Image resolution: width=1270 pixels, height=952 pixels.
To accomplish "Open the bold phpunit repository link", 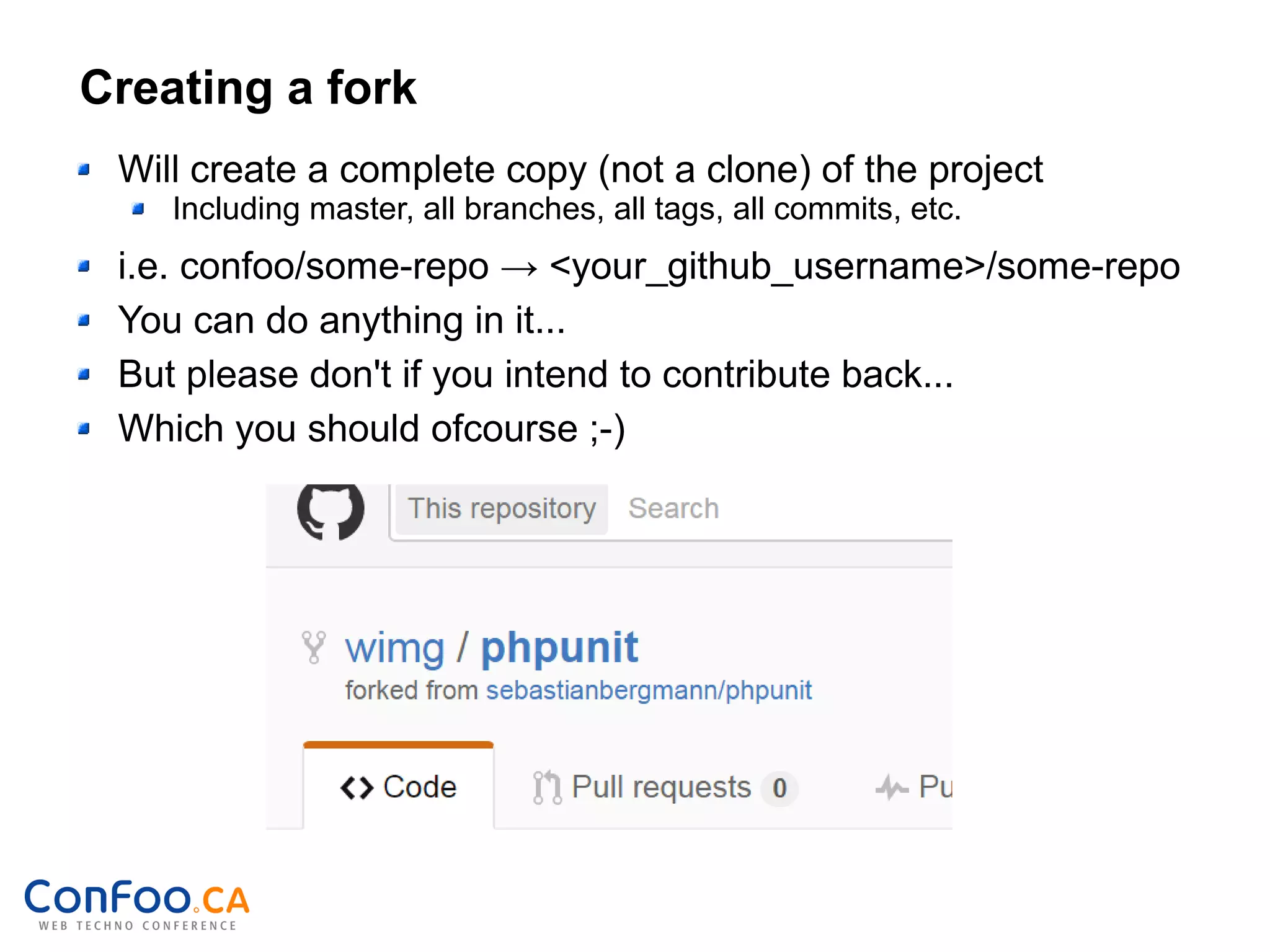I will pos(559,649).
